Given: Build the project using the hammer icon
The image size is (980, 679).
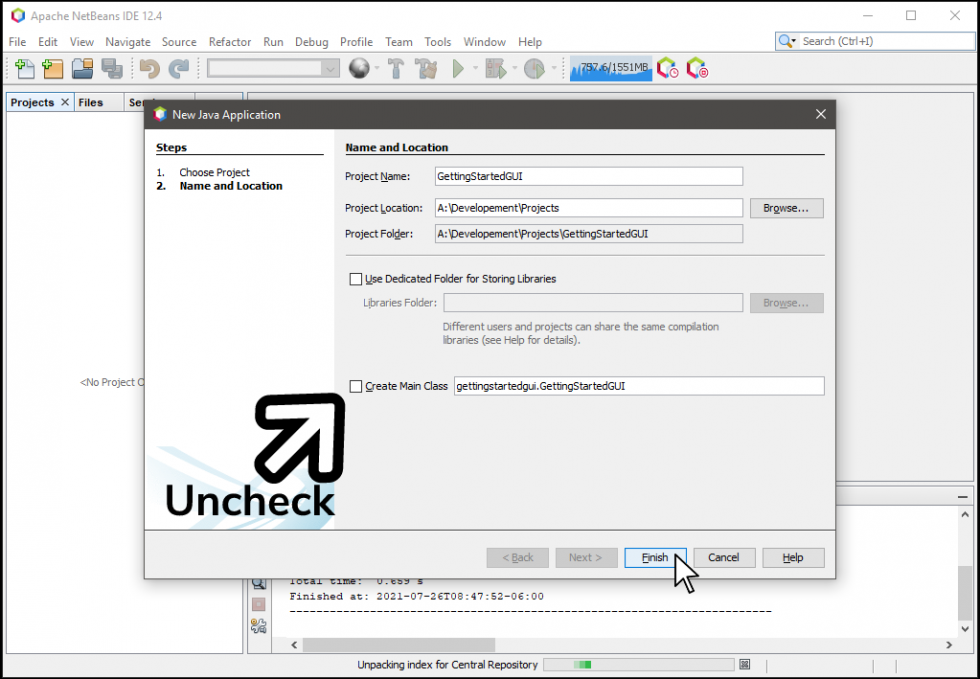Looking at the screenshot, I should 394,68.
